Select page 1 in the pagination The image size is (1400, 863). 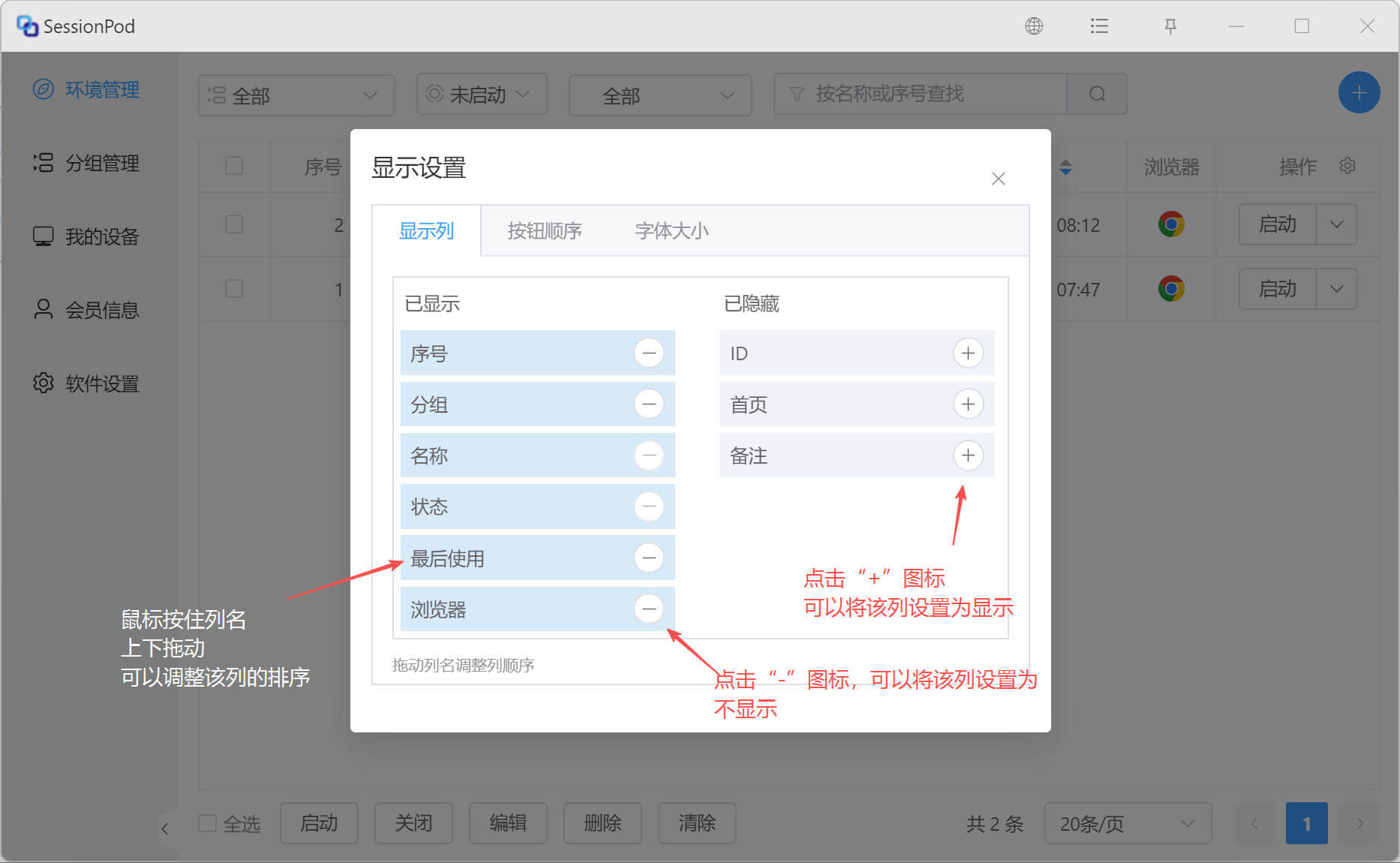[x=1306, y=823]
